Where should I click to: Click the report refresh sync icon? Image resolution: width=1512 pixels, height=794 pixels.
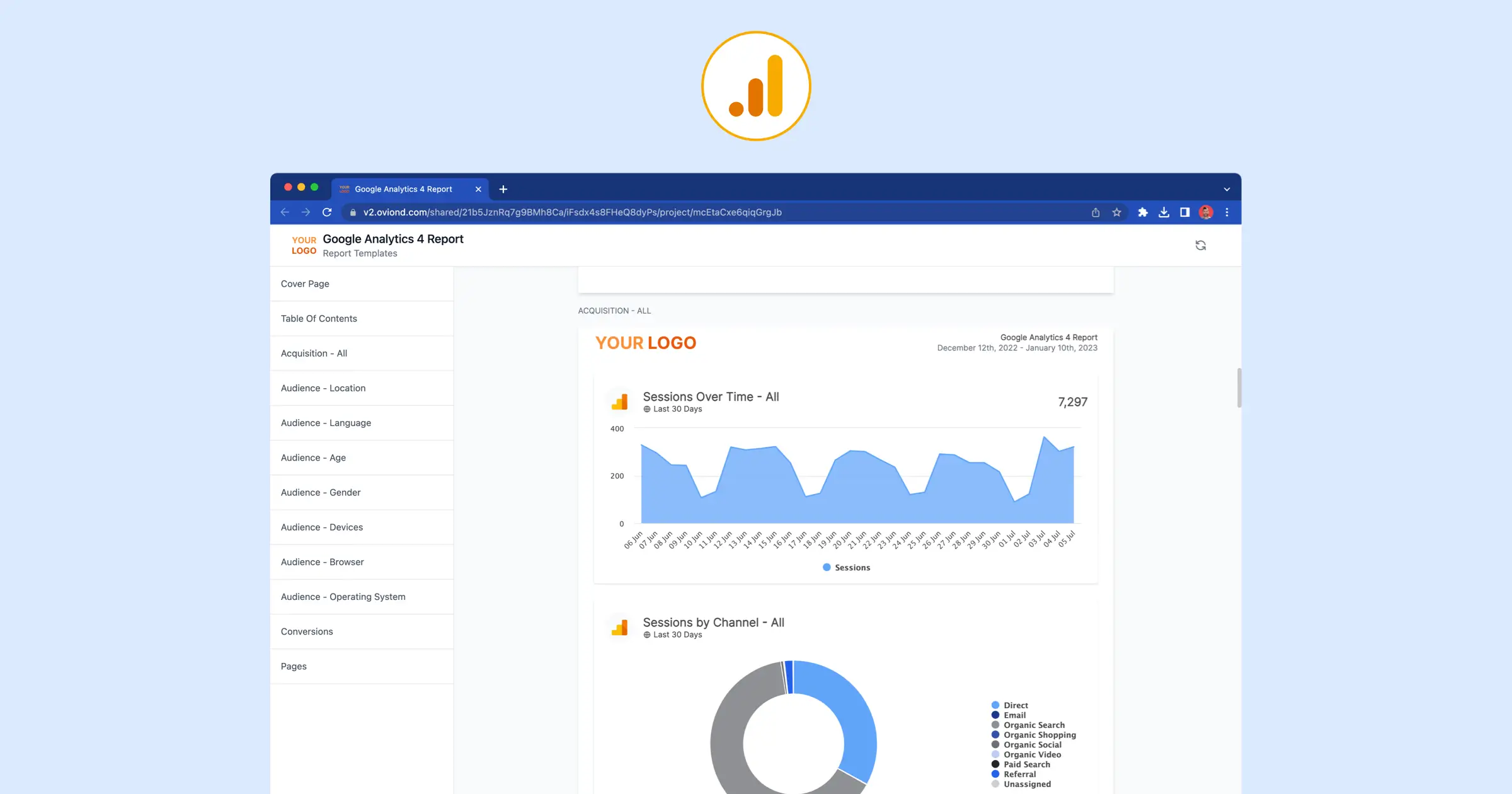pos(1201,245)
